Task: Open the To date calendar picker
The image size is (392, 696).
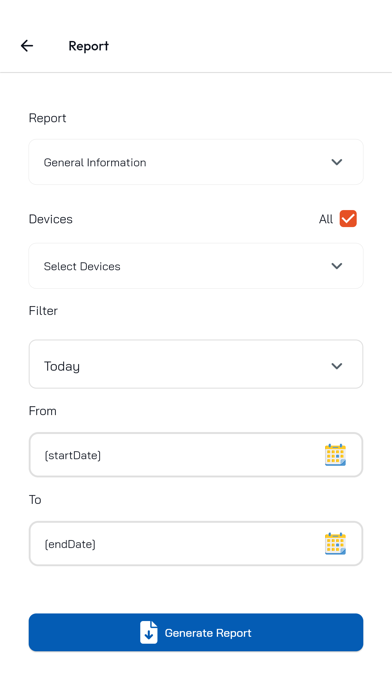Action: tap(335, 543)
